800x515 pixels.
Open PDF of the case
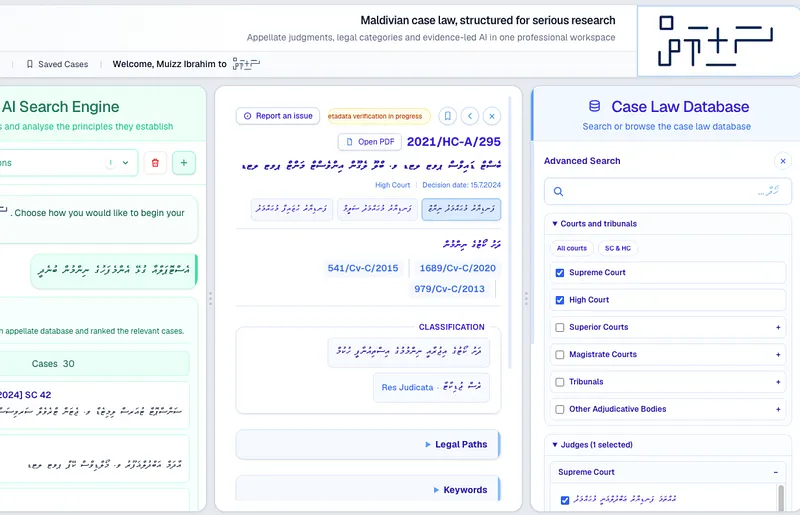(x=370, y=142)
